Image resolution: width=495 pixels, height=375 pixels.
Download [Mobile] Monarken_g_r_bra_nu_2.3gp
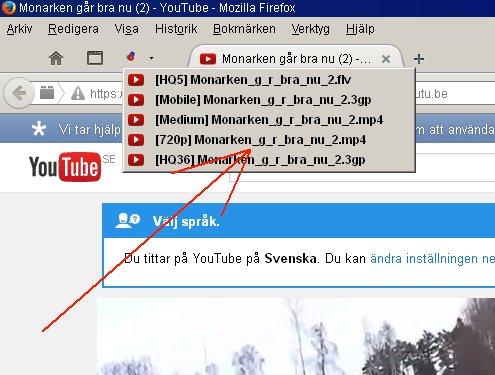click(x=269, y=100)
